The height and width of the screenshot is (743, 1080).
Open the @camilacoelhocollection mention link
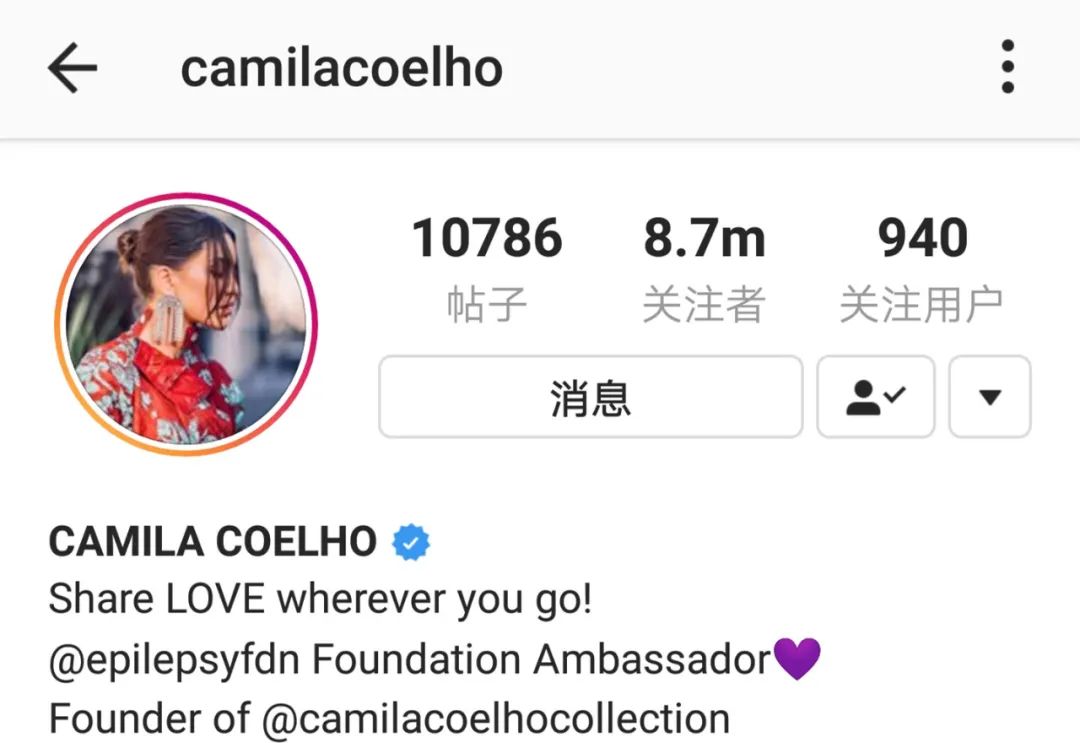496,719
